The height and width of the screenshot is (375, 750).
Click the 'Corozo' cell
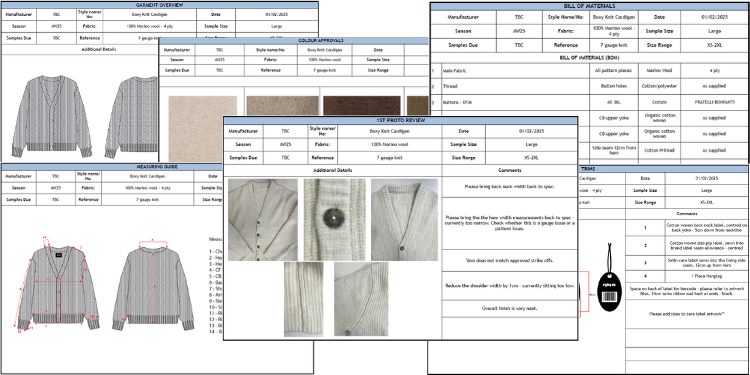click(660, 102)
